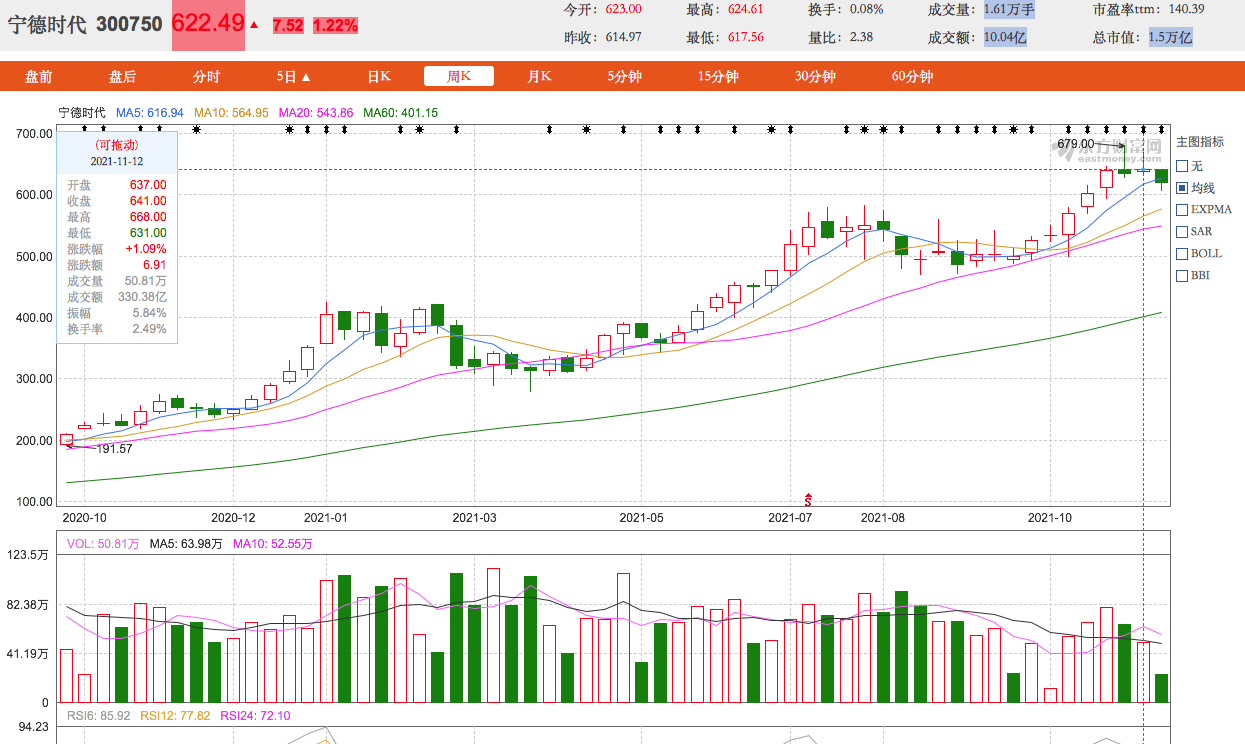1245x744 pixels.
Task: Click the 涨跌幅 value +1.09%
Action: click(x=146, y=249)
